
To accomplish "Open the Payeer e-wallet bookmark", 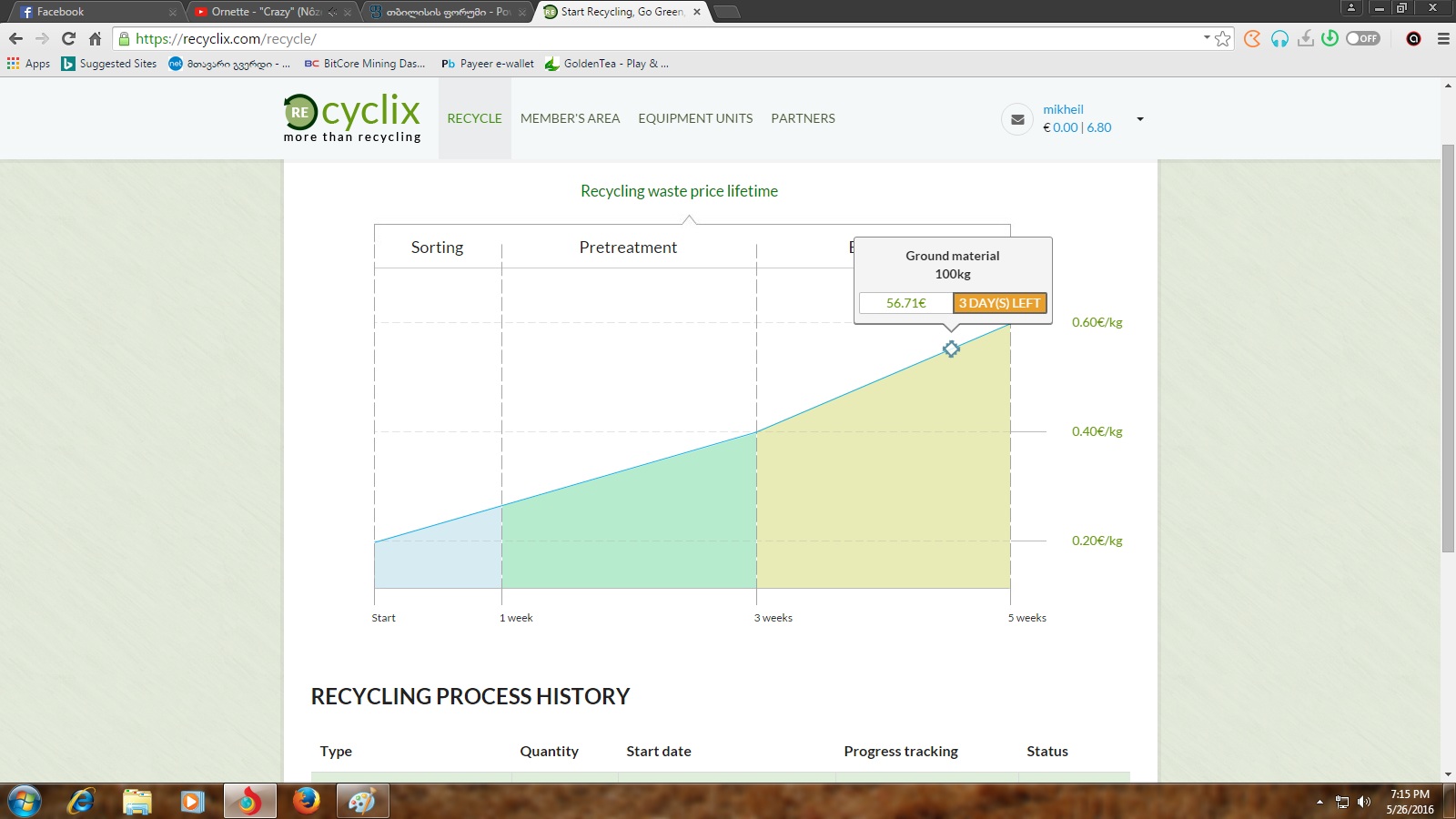I will (488, 64).
